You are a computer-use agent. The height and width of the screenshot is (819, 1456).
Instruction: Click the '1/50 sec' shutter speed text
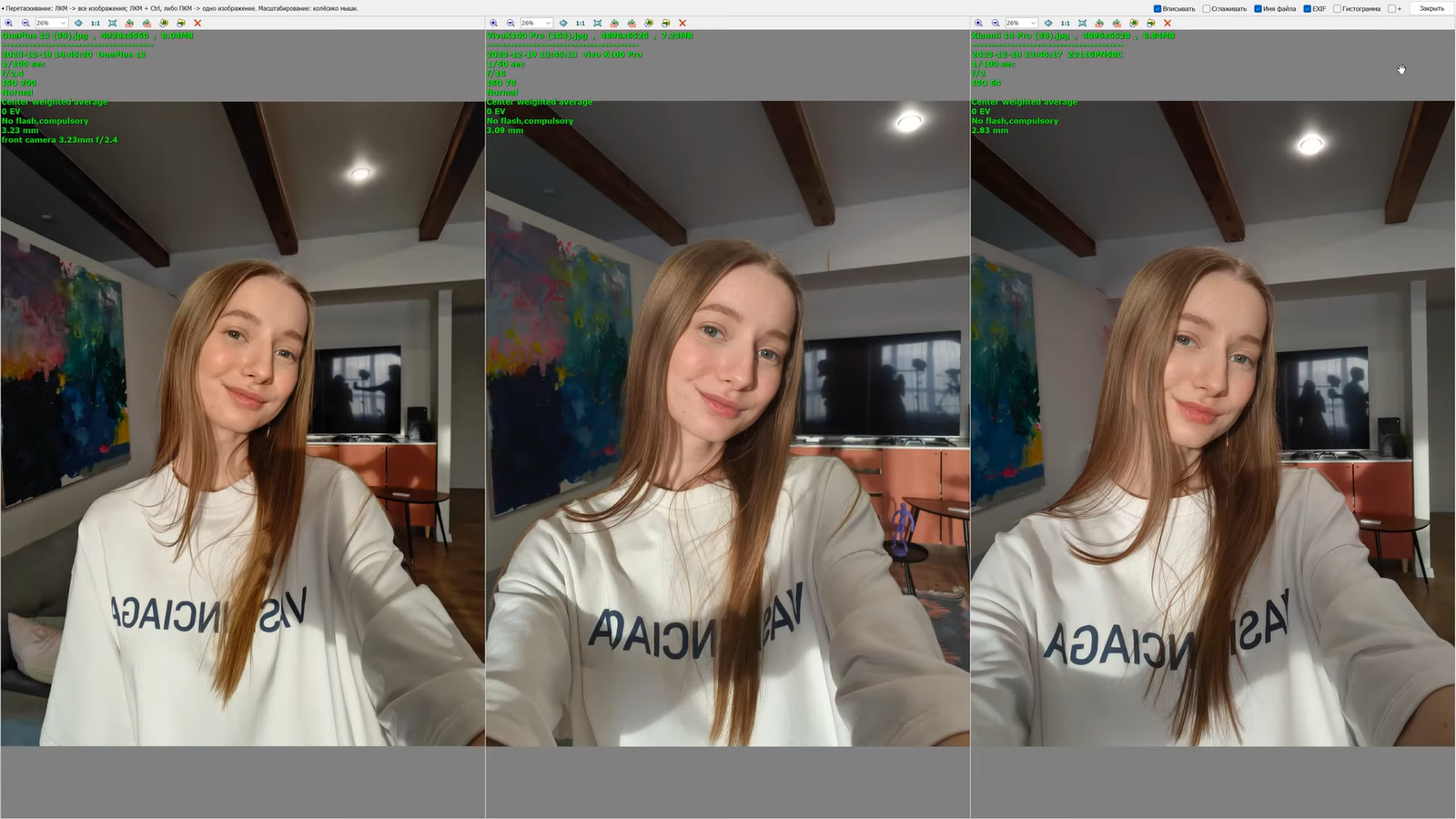pyautogui.click(x=506, y=64)
